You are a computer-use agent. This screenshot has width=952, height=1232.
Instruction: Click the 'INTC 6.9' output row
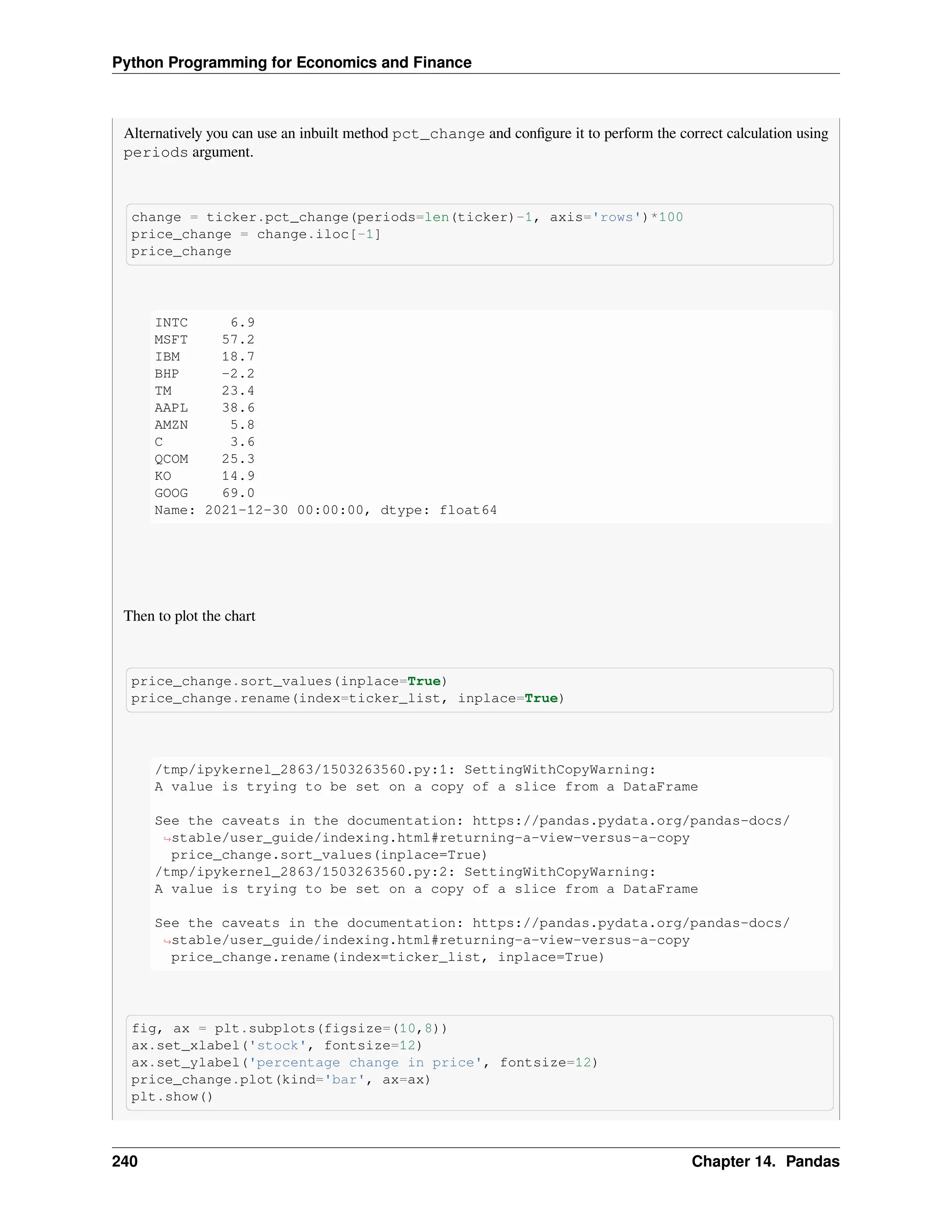tap(205, 323)
